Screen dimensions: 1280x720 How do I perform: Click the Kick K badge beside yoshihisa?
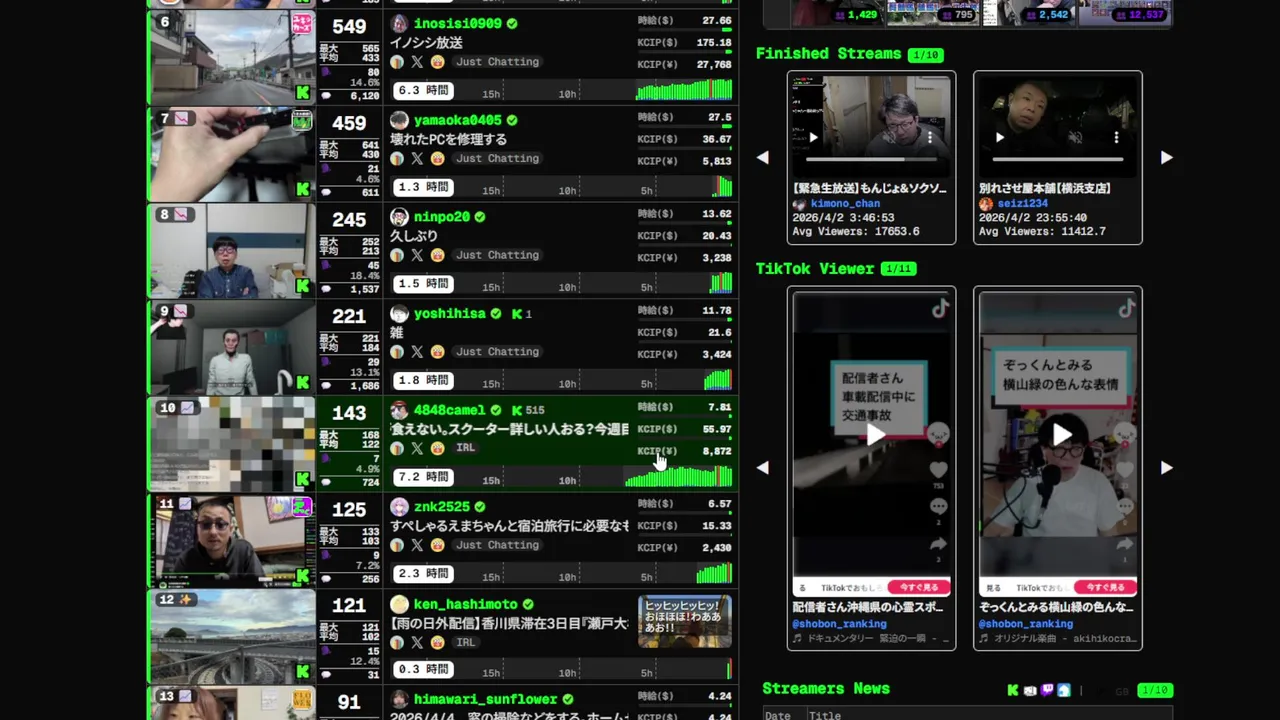coord(517,314)
